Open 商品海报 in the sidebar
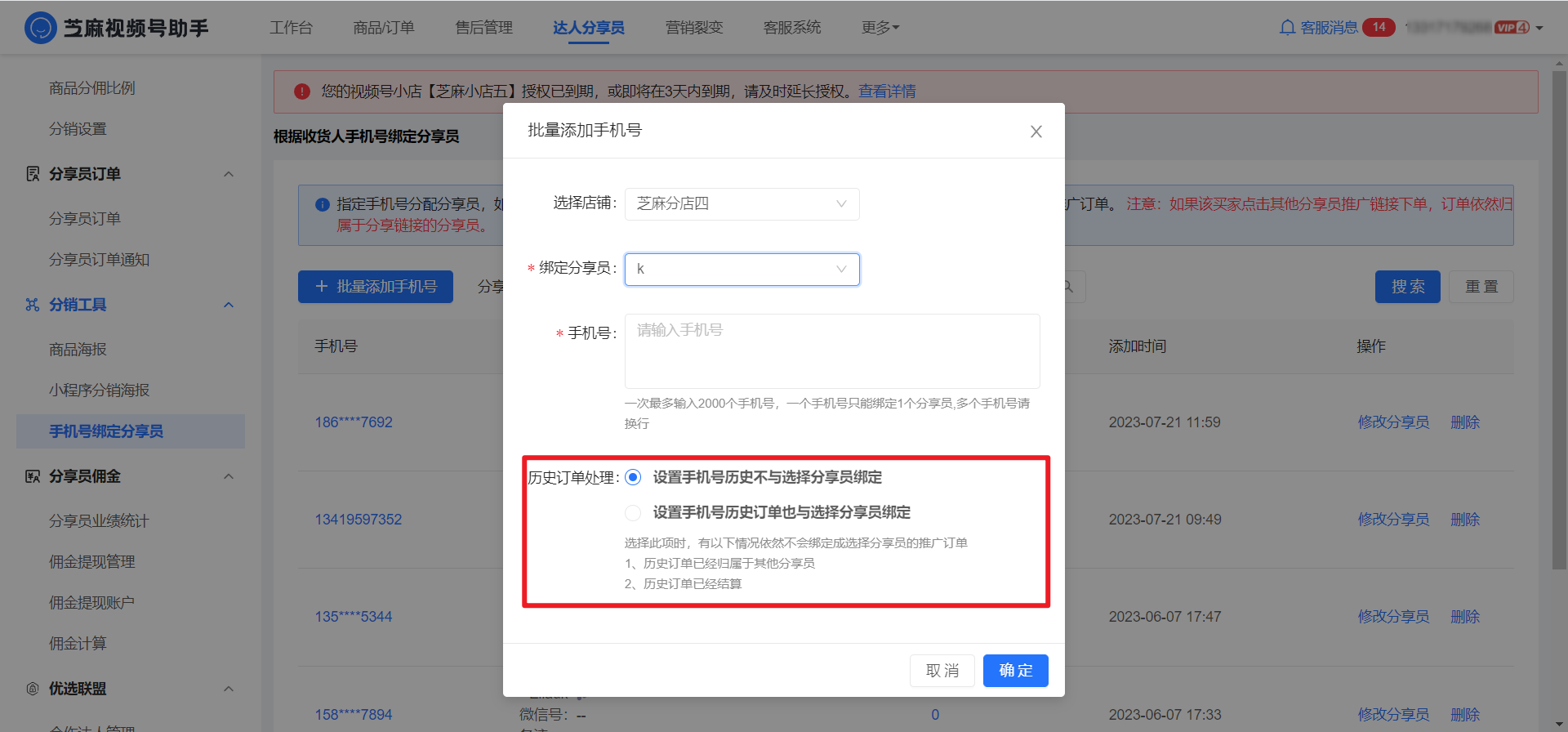Screen dimensions: 1568x732 click(x=78, y=350)
